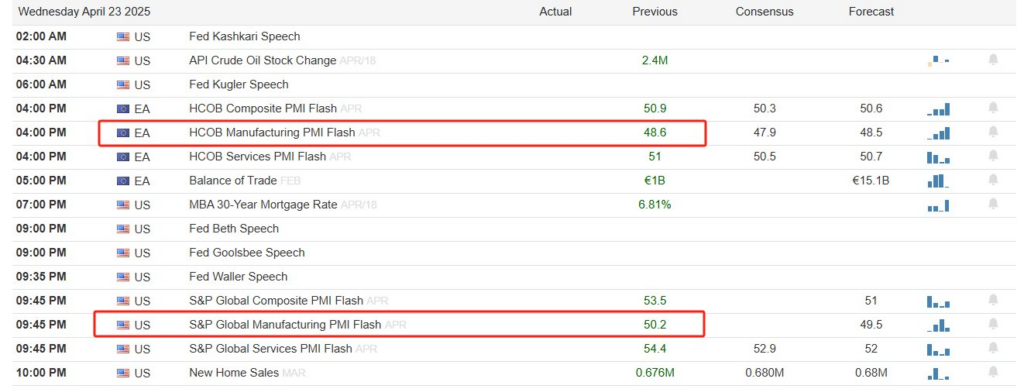Screen dimensions: 1024x389
Task: Click the bell icon for API Crude Oil Stock Change
Action: coord(993,60)
